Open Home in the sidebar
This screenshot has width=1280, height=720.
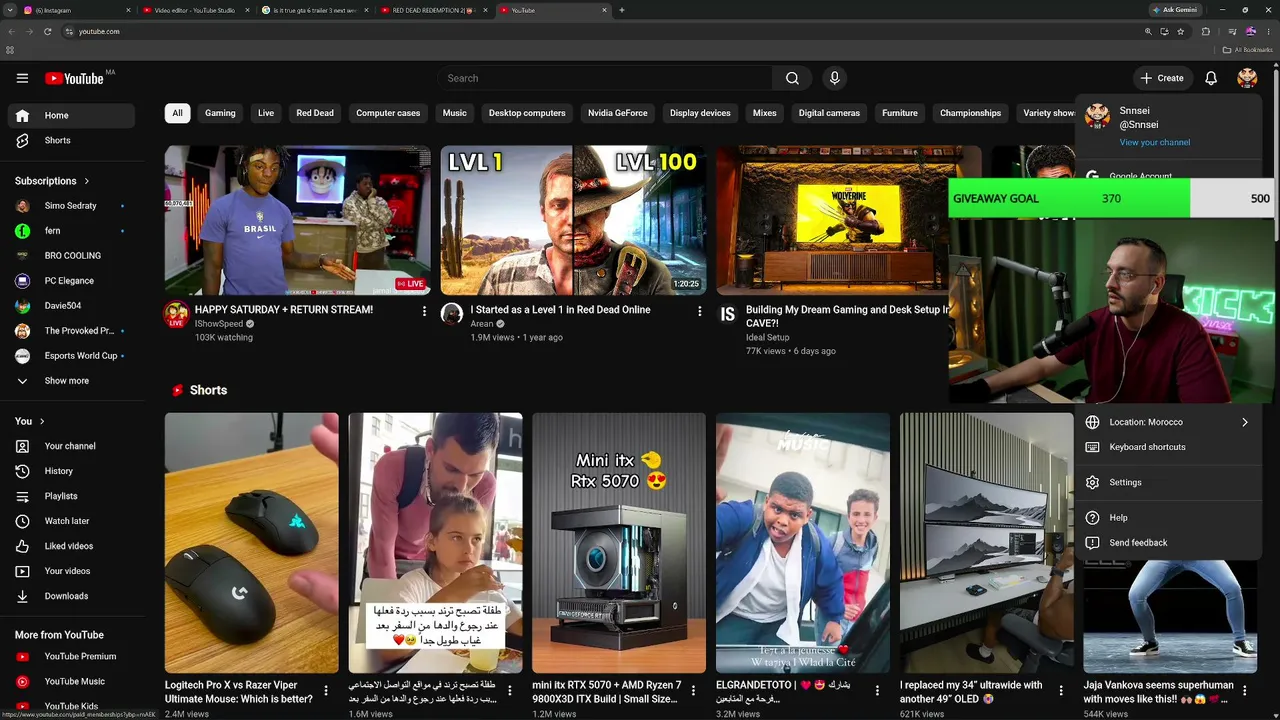click(x=70, y=115)
